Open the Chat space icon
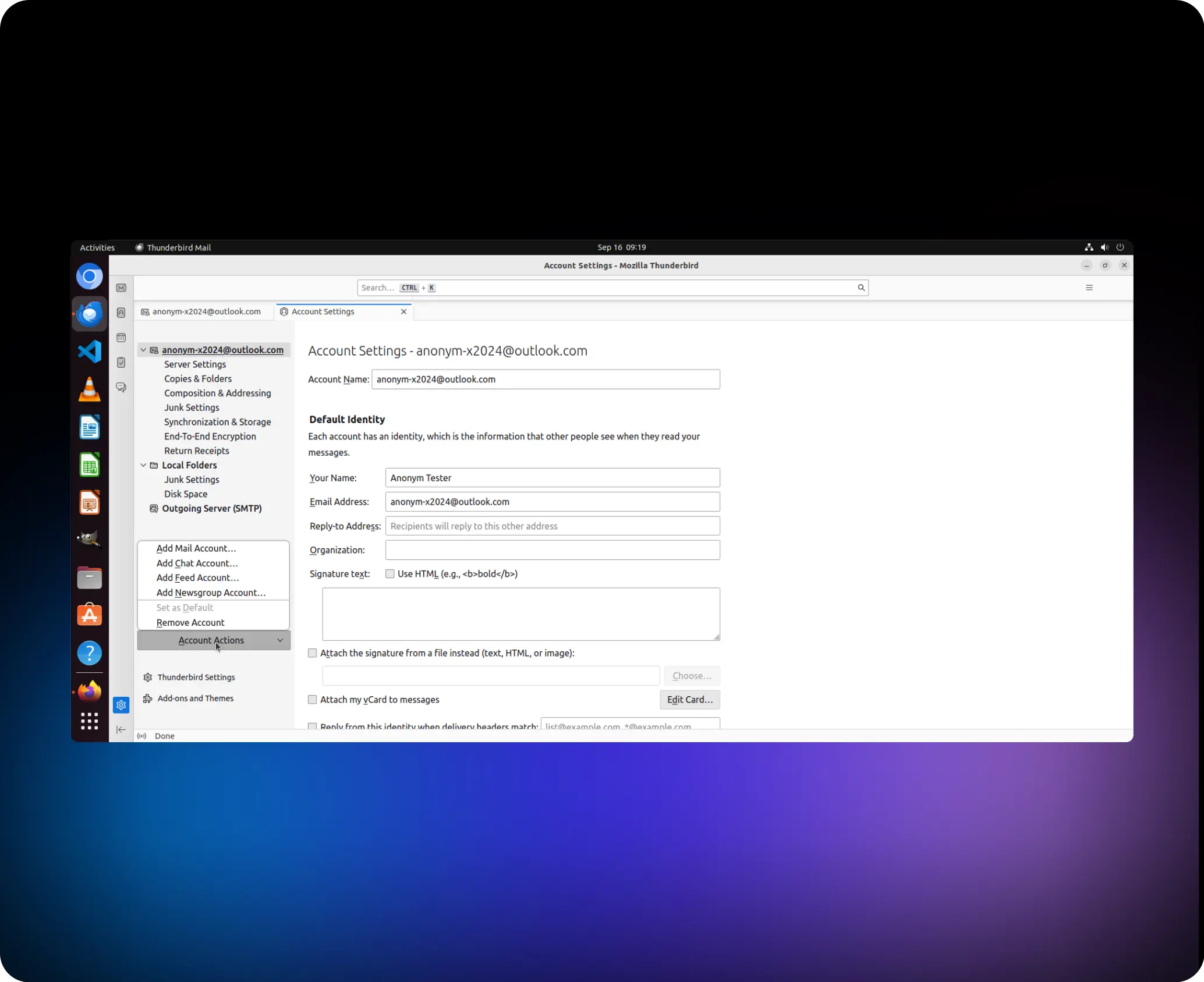The width and height of the screenshot is (1204, 982). pos(121,387)
